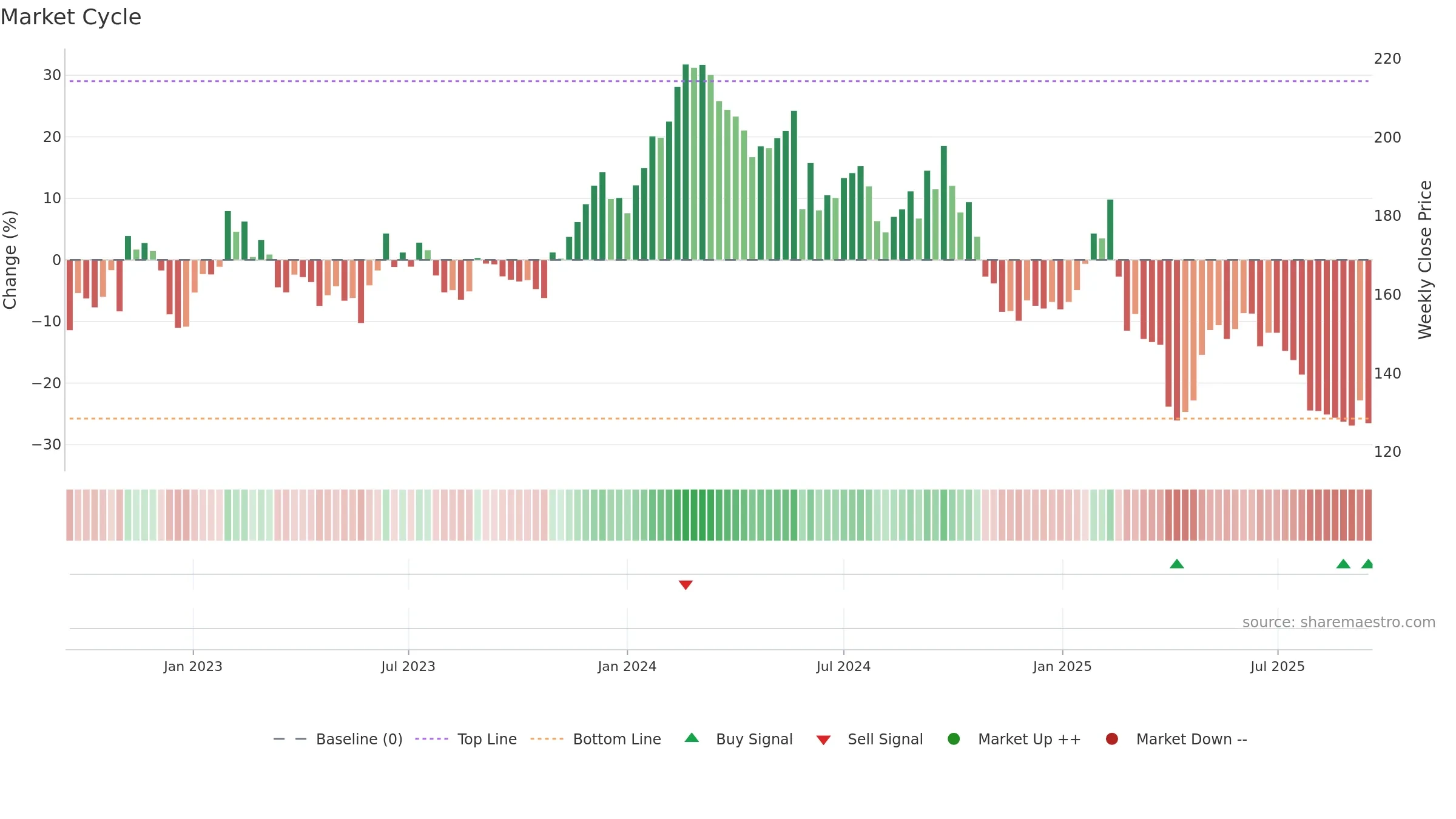The image size is (1456, 819).
Task: Click the 160 tick on the price axis
Action: [1387, 295]
